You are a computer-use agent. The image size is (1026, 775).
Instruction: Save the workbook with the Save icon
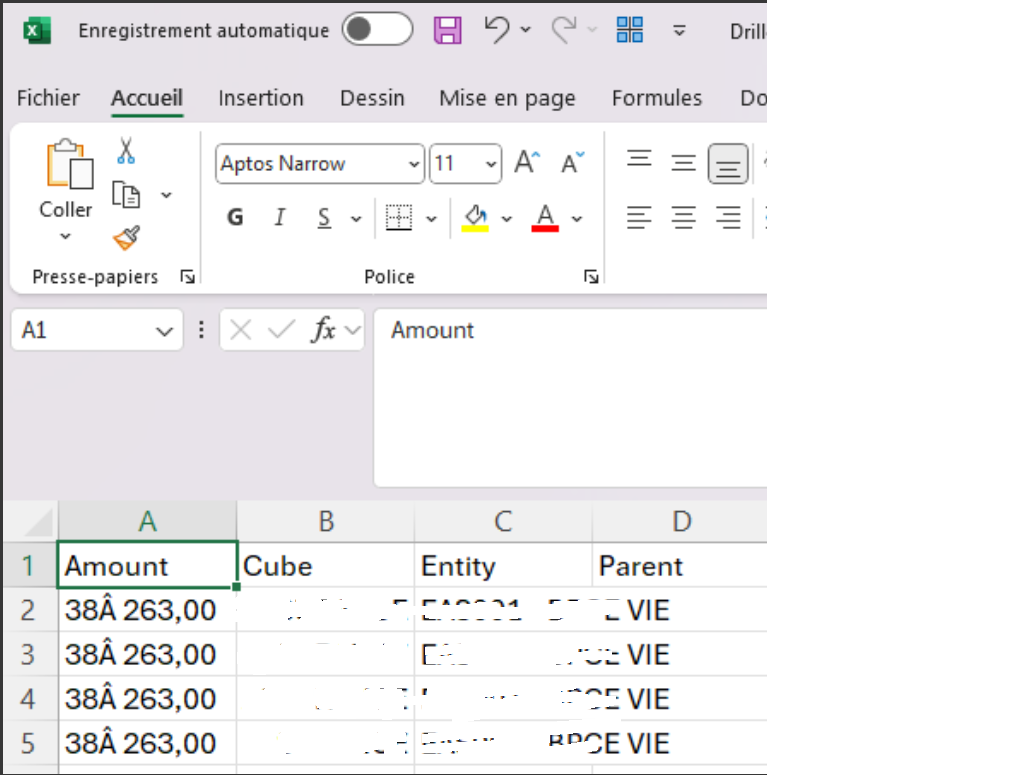pos(447,29)
